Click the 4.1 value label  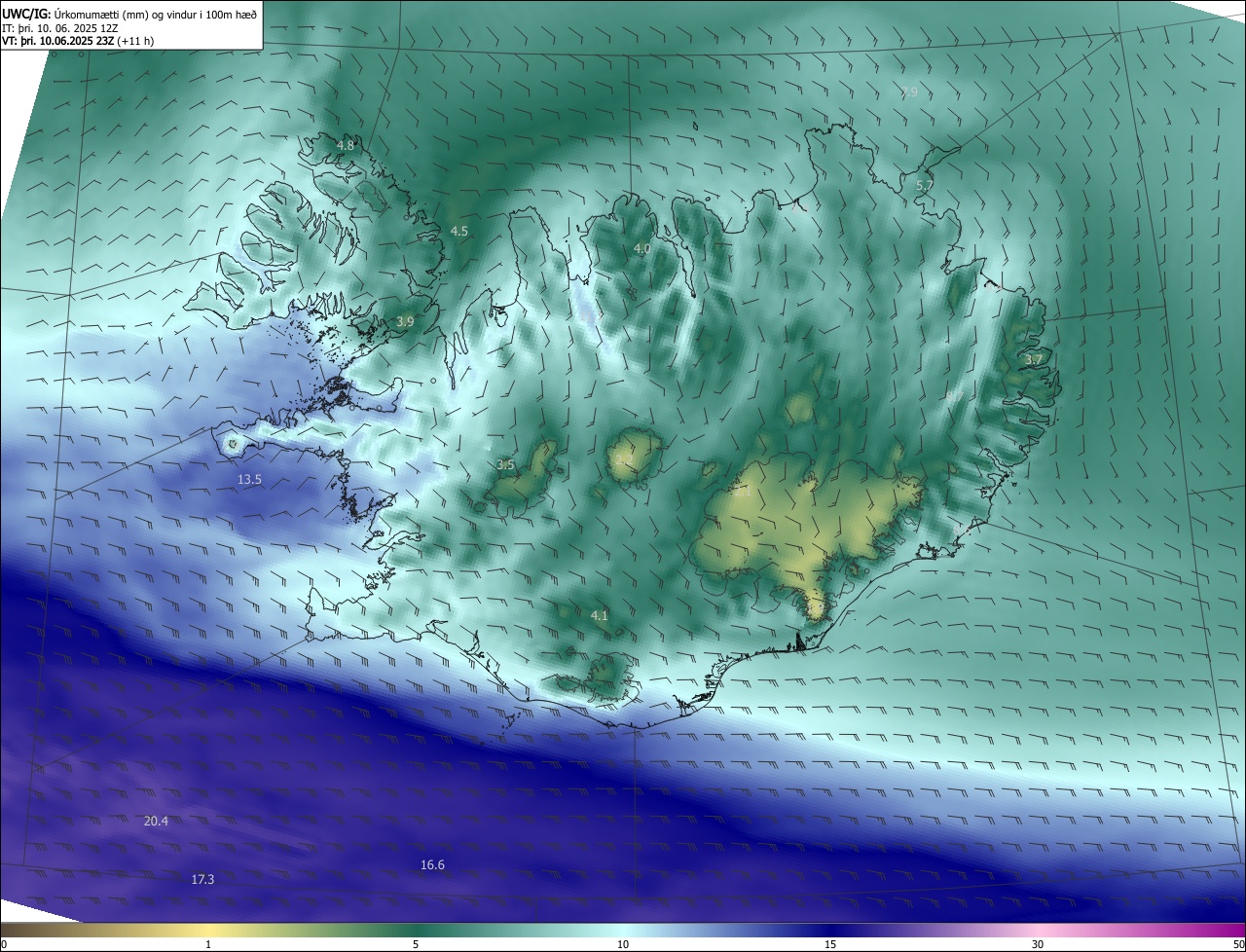tap(599, 616)
